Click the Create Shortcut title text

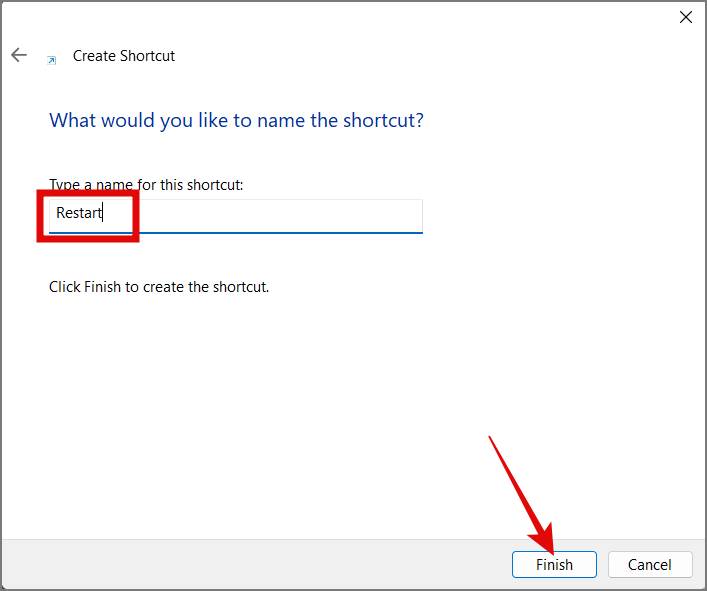click(x=124, y=56)
